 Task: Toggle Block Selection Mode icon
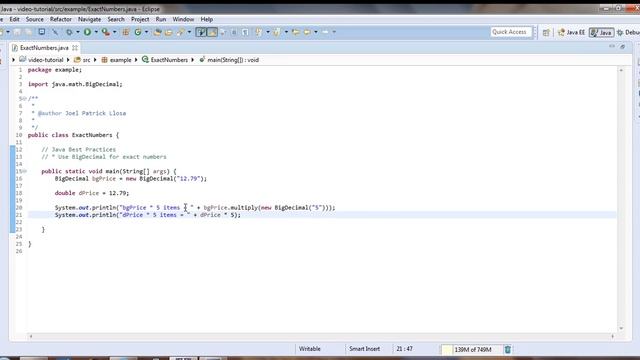click(234, 32)
